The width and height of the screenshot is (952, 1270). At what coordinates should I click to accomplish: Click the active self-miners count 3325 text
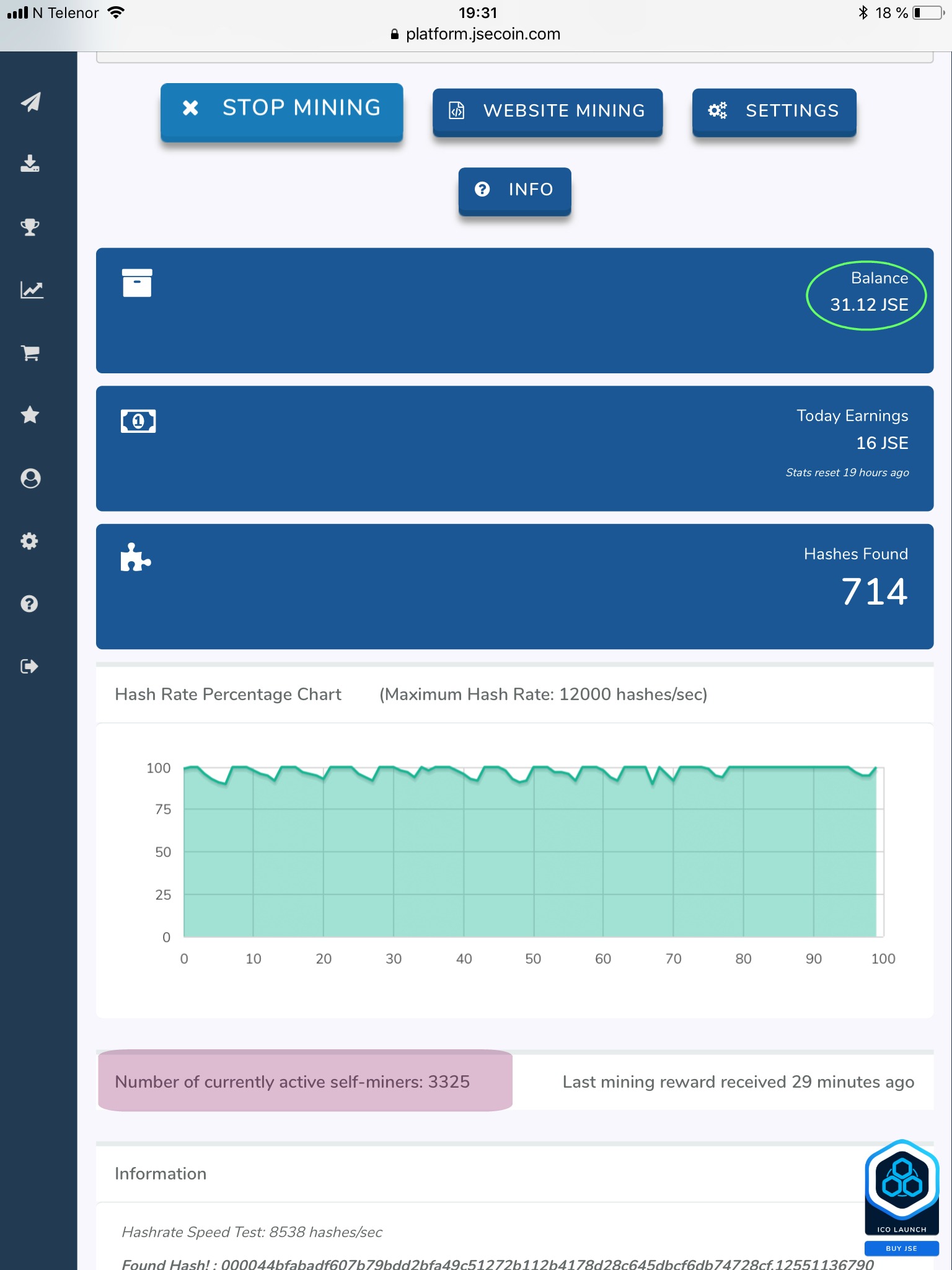(293, 1082)
